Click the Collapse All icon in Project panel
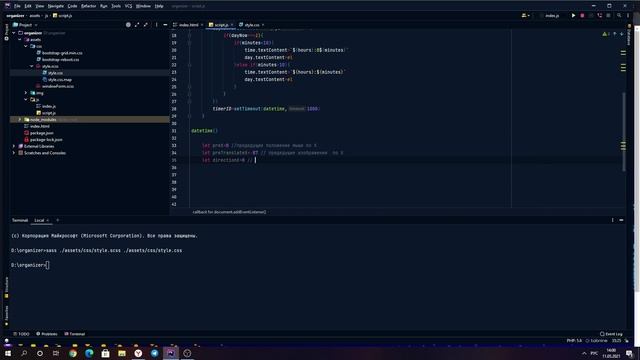 coord(146,25)
